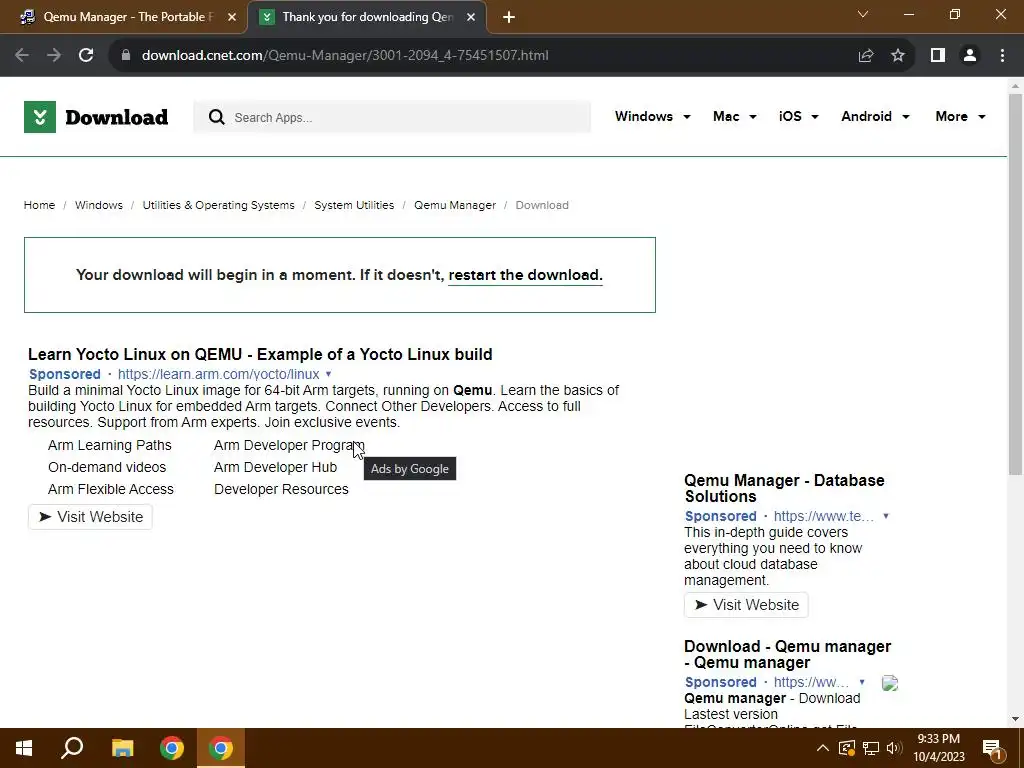Open Qemu Manager breadcrumb link
Viewport: 1024px width, 768px height.
[455, 205]
